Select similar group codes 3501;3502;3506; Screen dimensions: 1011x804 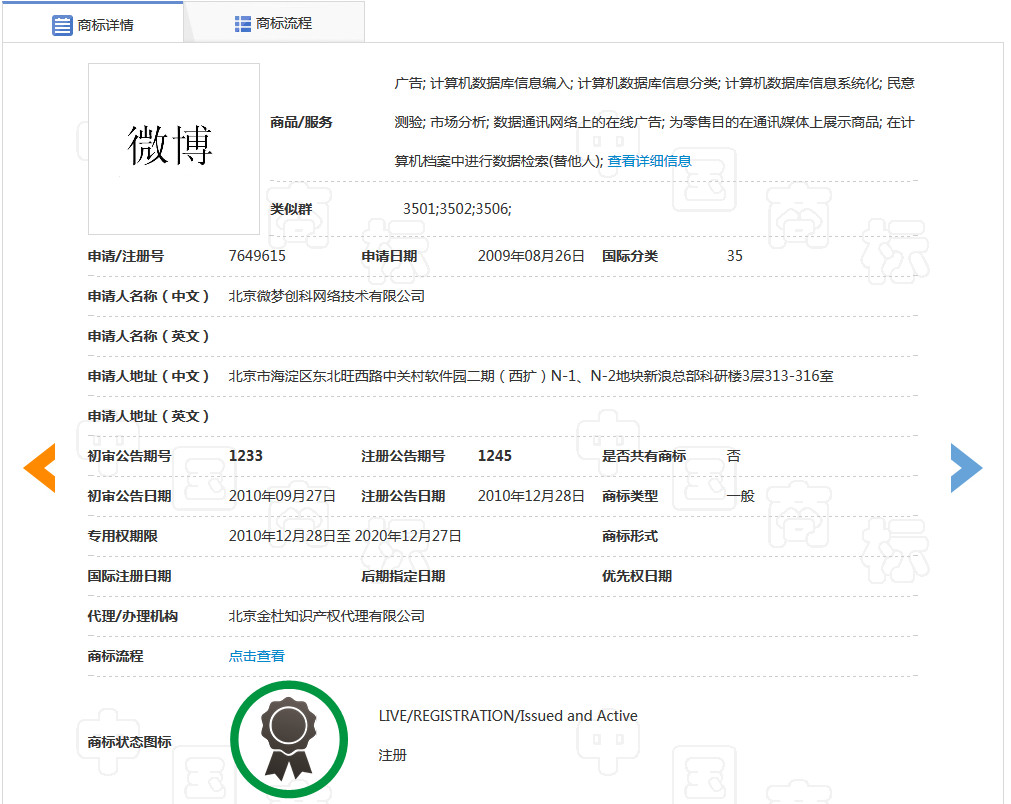[x=457, y=209]
